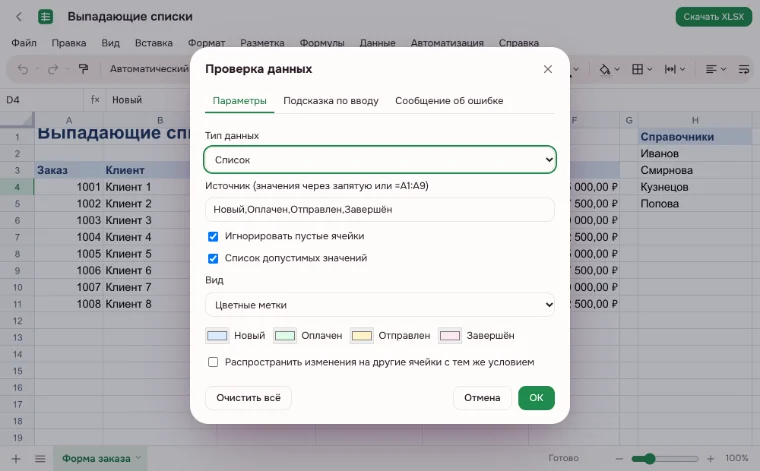Click the Источник values input field

(x=380, y=209)
